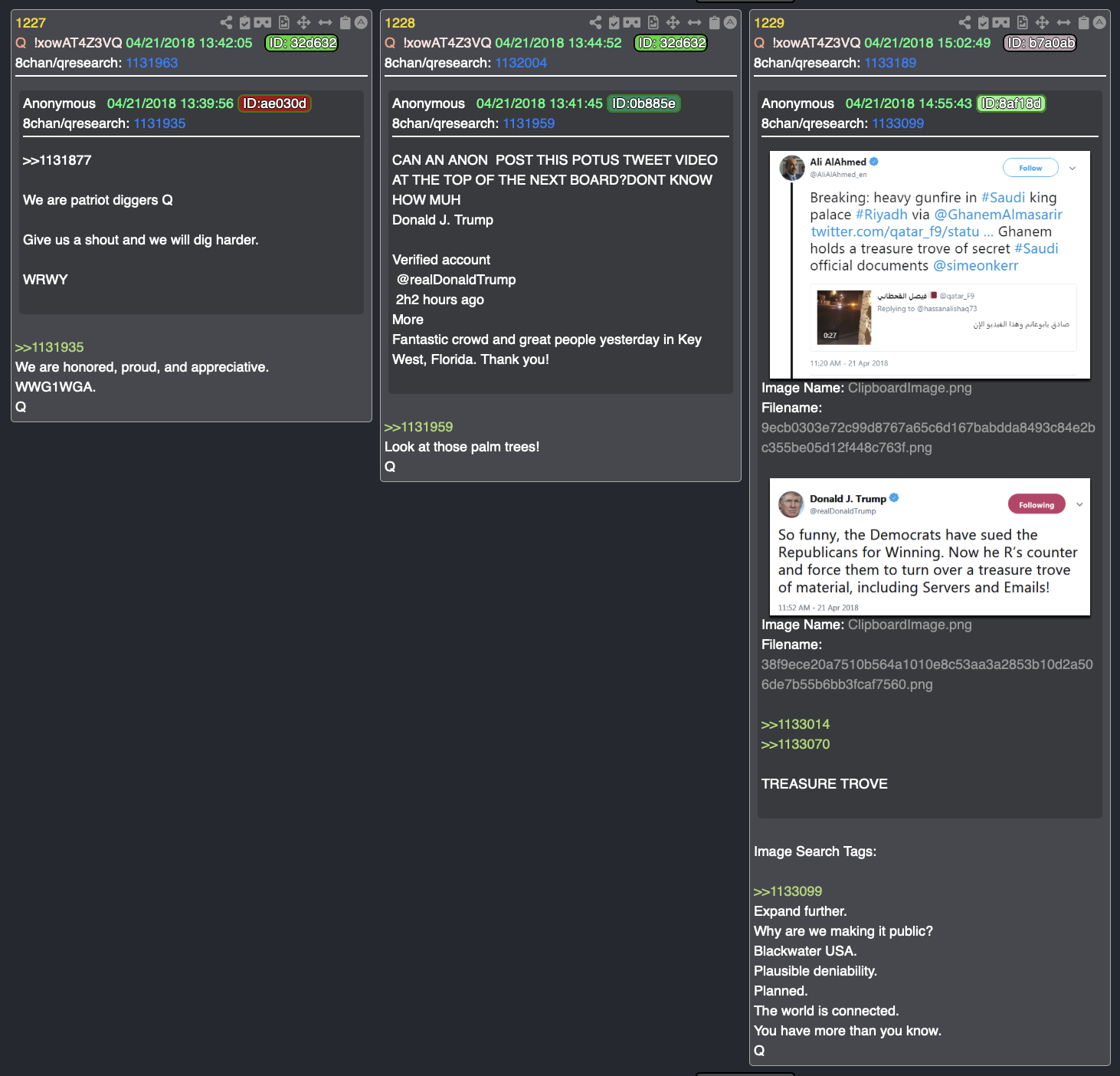The image size is (1120, 1076).
Task: Open post number 1228 link
Action: coord(400,23)
